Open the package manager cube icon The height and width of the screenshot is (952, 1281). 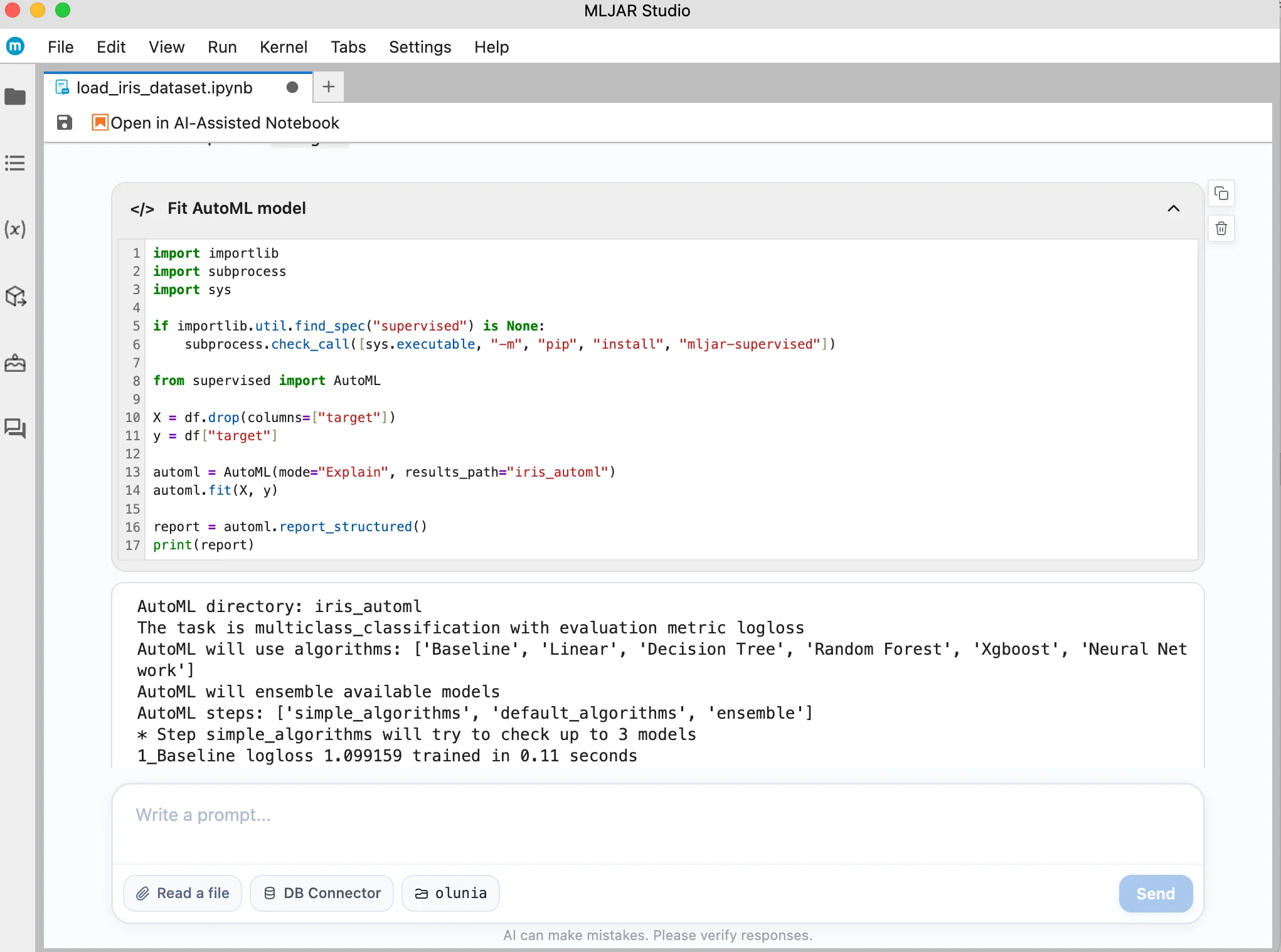coord(15,296)
